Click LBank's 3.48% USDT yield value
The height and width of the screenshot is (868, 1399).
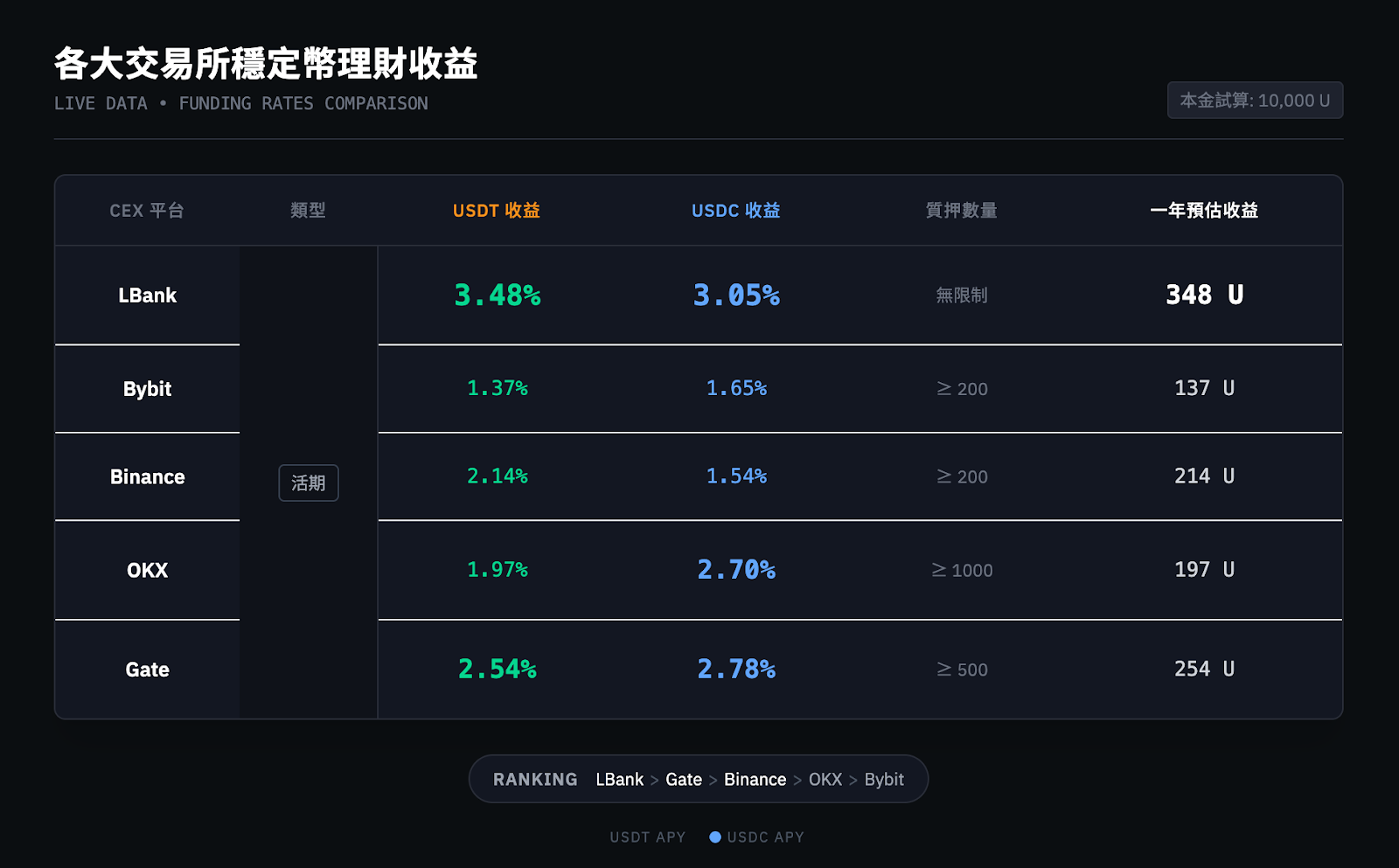[x=498, y=295]
